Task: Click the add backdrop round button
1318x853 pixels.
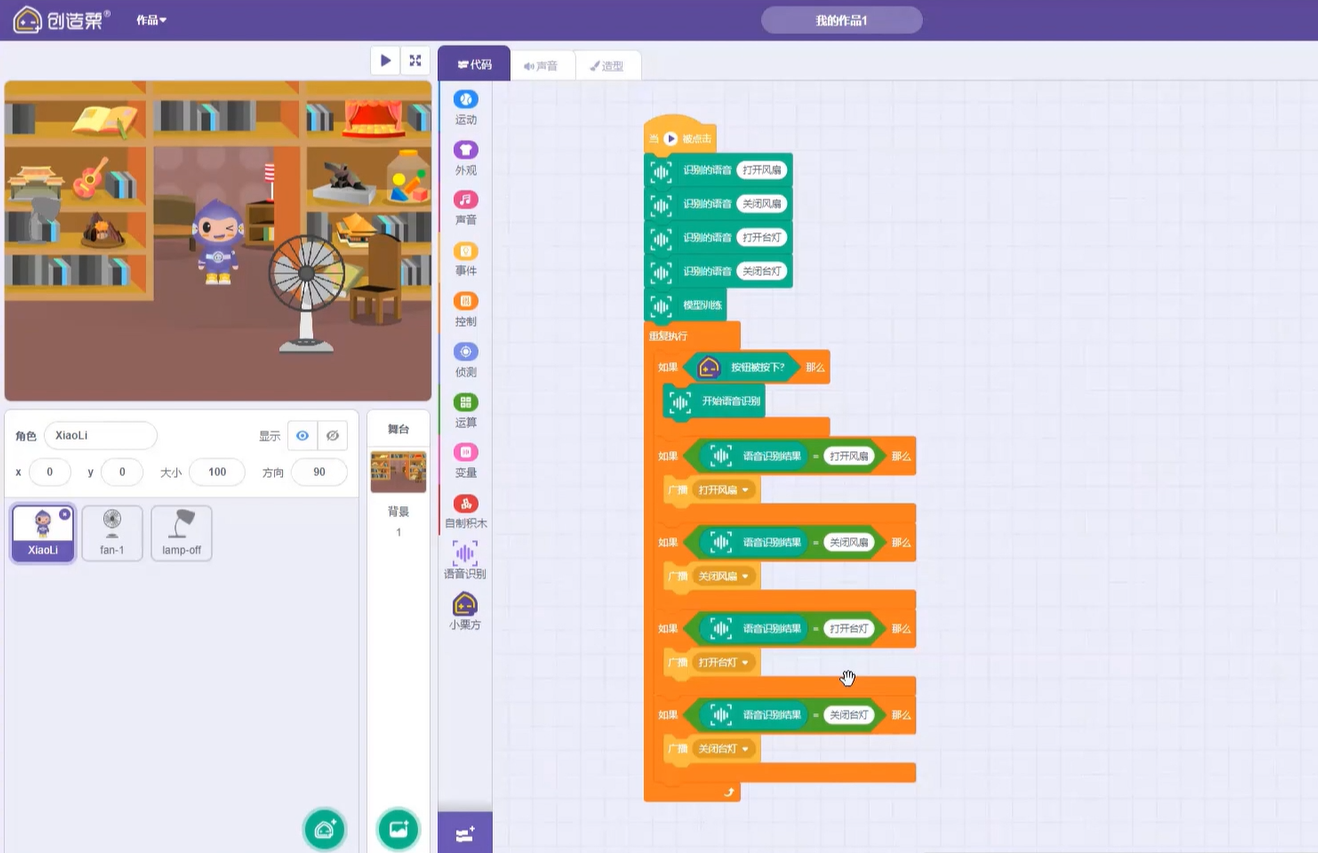Action: [x=398, y=829]
